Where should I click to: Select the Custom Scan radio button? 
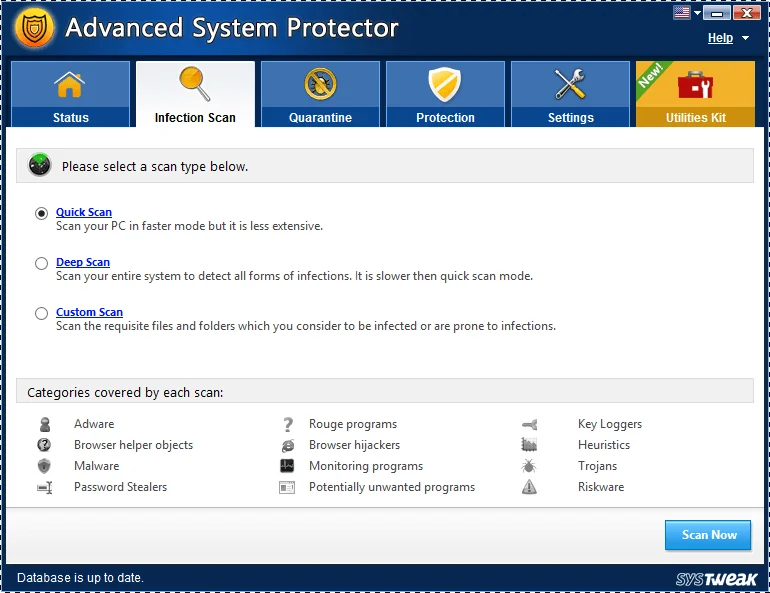41,313
